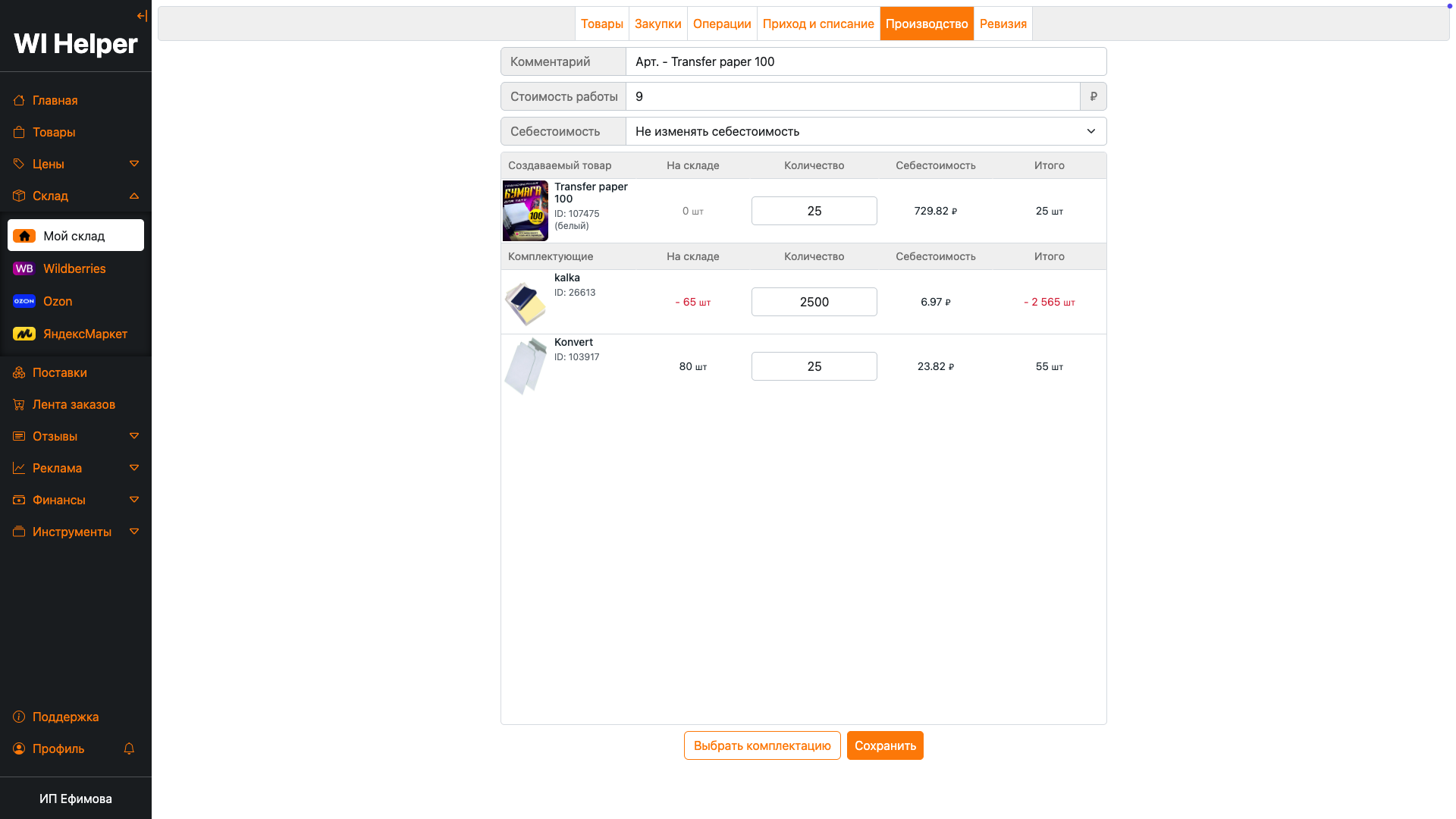1456x819 pixels.
Task: Open the Приход и списание tab
Action: coord(818,24)
